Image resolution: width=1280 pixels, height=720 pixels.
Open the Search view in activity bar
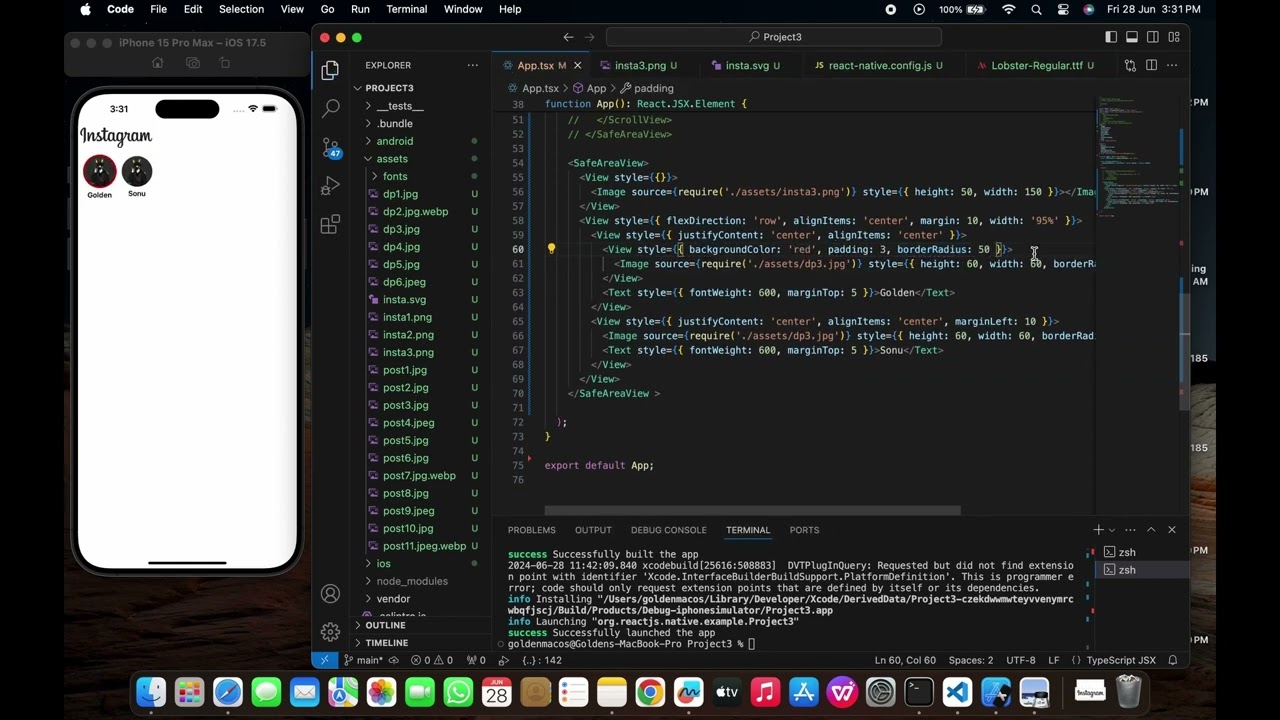tap(330, 108)
